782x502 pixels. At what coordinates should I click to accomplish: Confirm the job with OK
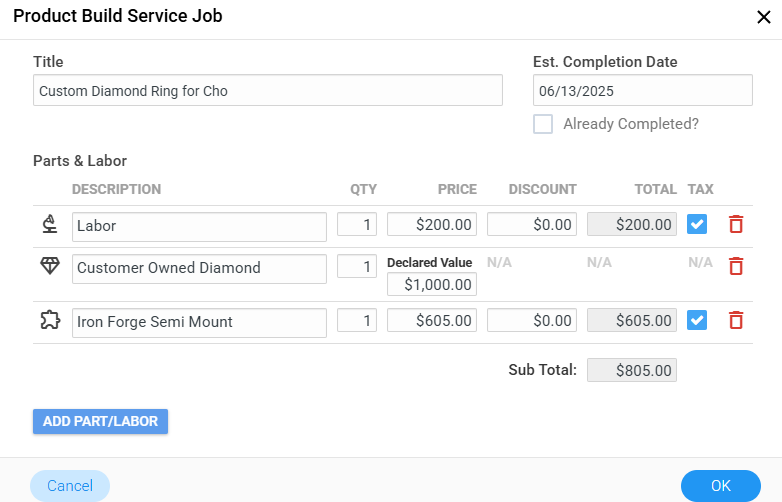[721, 486]
